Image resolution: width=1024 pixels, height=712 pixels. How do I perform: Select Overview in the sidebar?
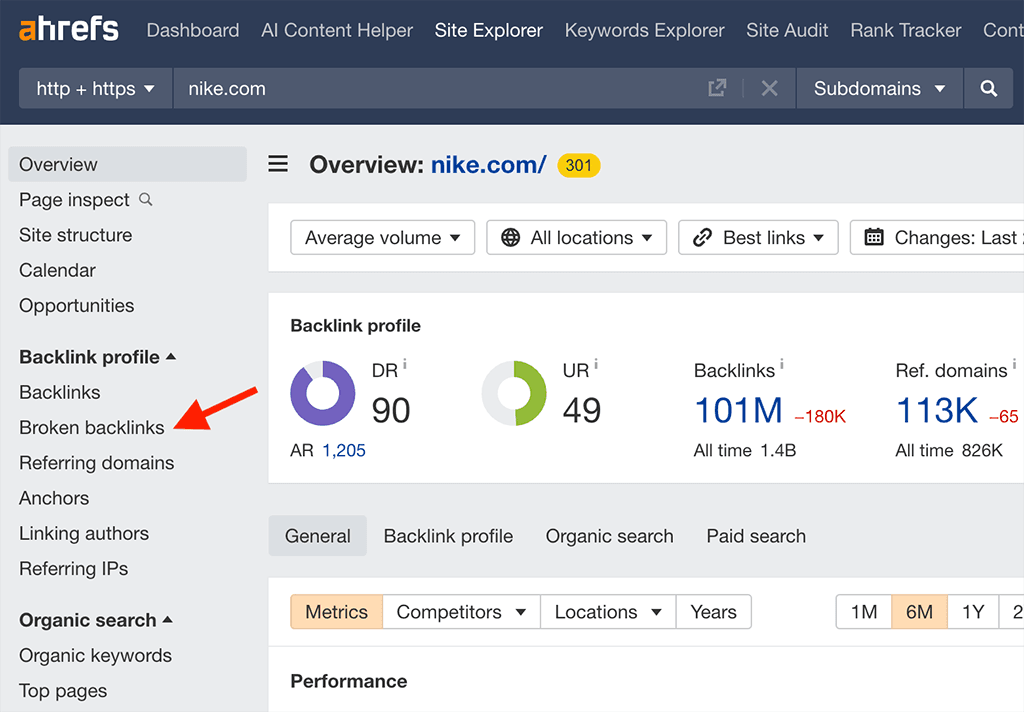coord(127,164)
